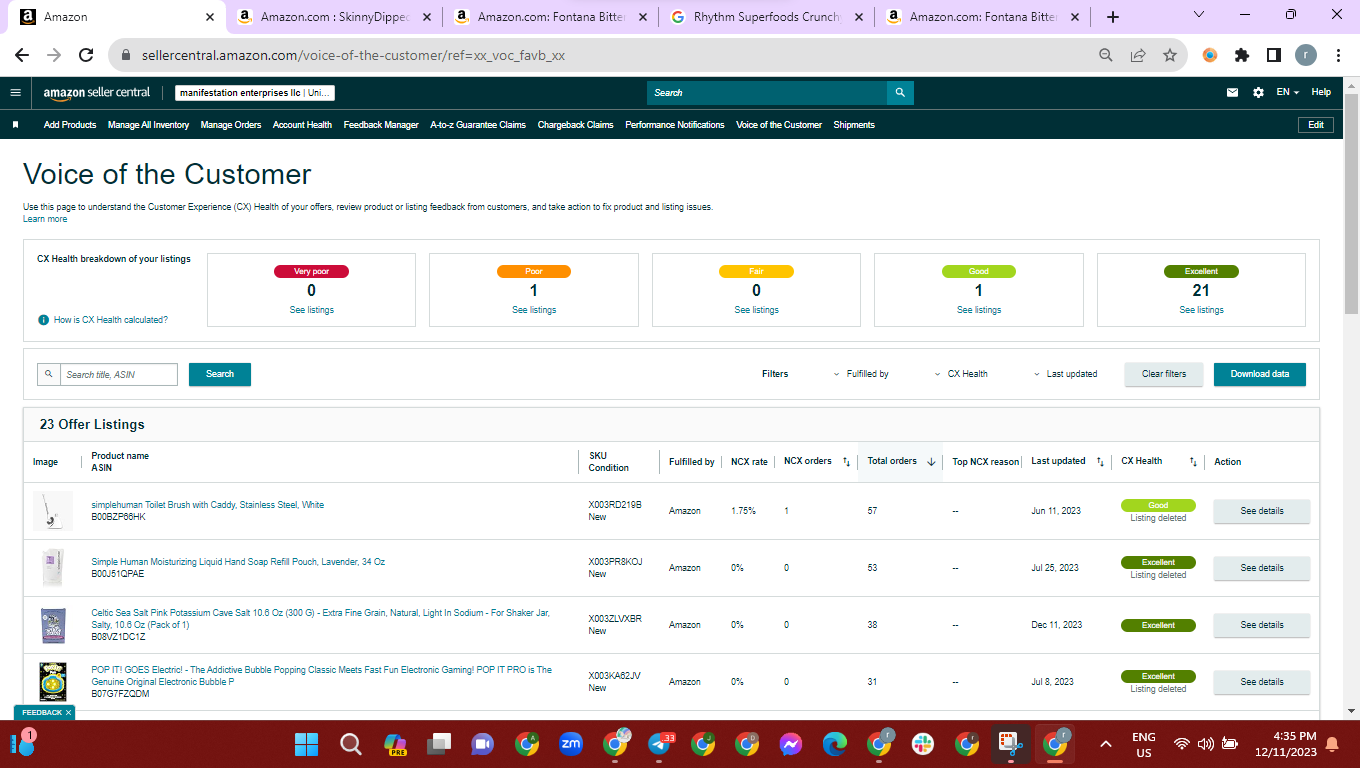
Task: Switch to the SkinnyDipped Amazon tab
Action: (x=335, y=17)
